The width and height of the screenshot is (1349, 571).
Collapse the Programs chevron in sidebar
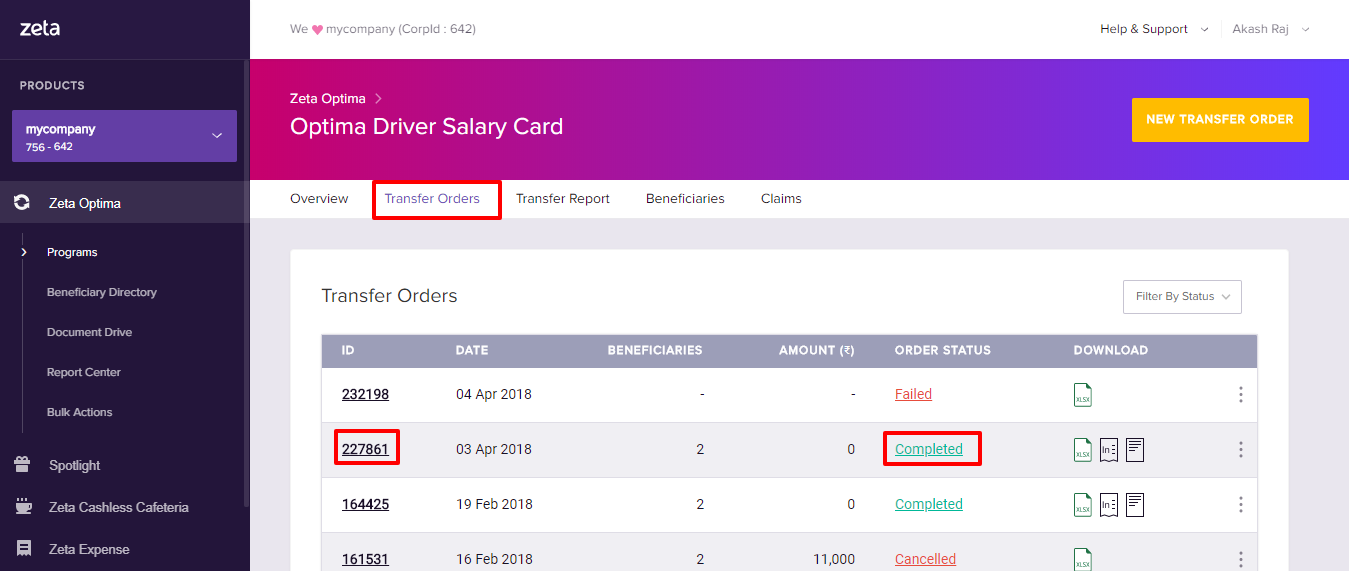(24, 252)
